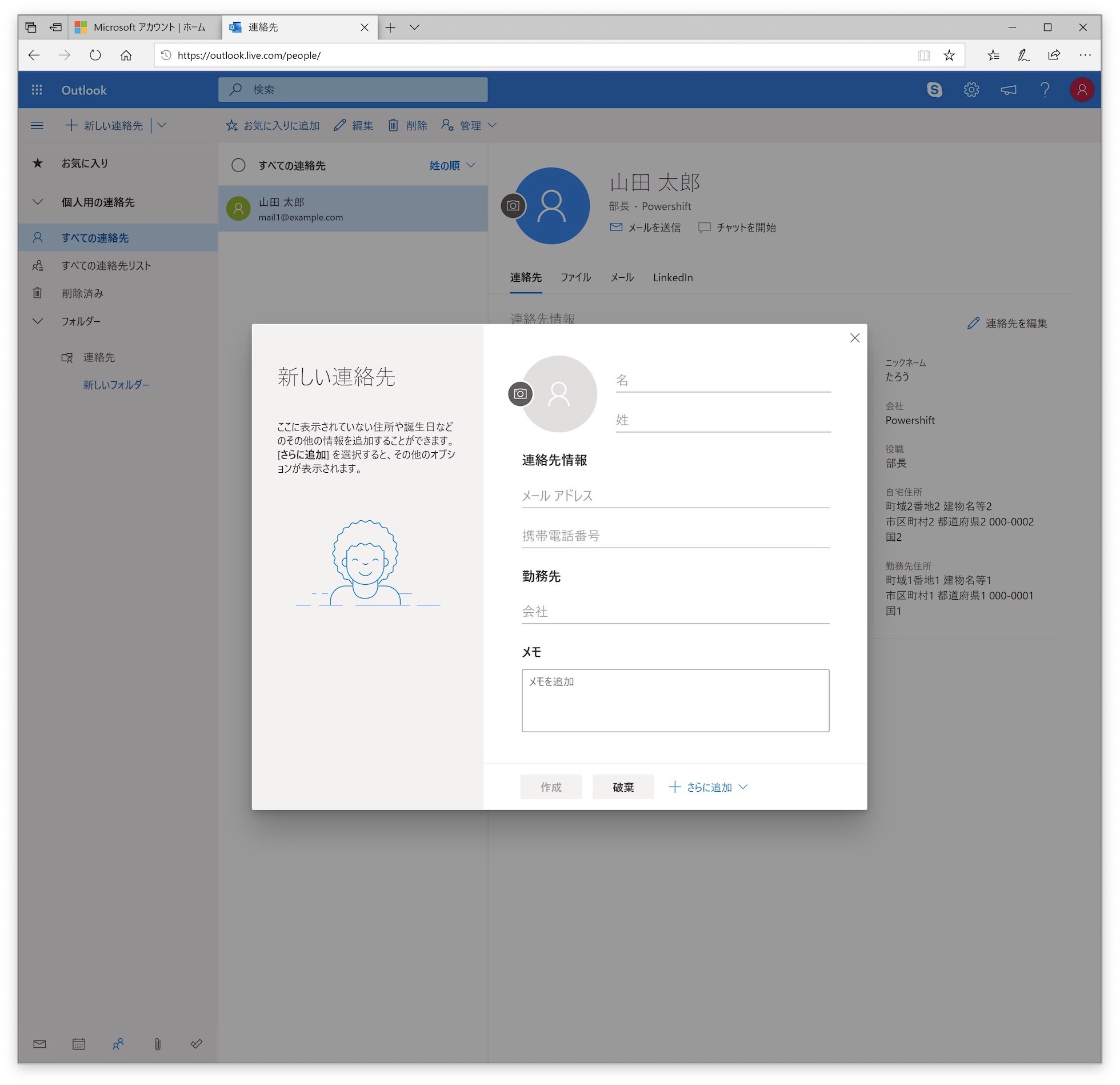
Task: Open the calendar icon at the bottom left
Action: 79,1044
